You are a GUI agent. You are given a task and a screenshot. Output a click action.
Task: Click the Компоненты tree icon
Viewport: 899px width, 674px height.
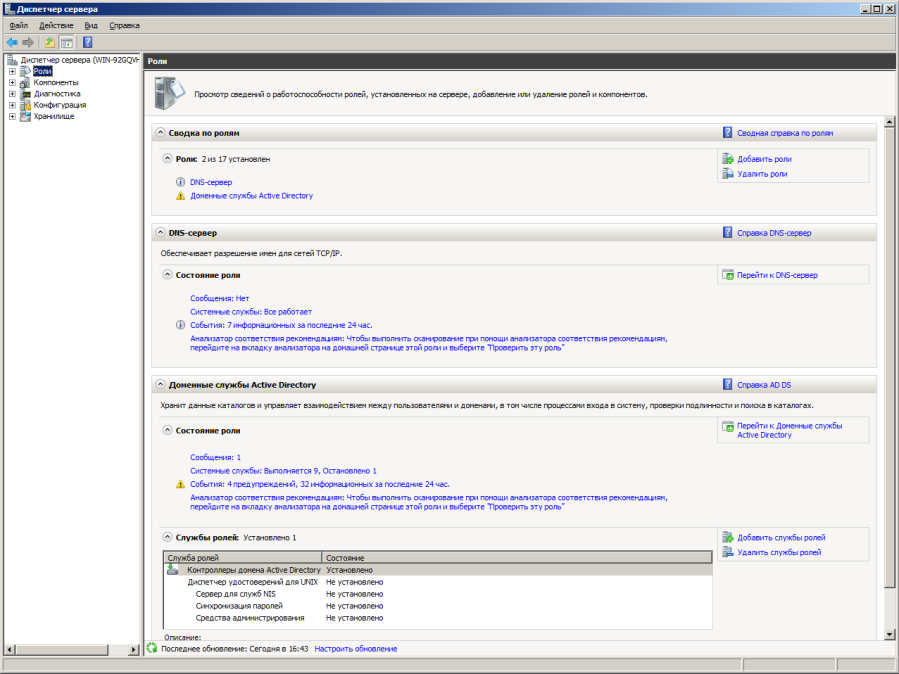coord(25,83)
